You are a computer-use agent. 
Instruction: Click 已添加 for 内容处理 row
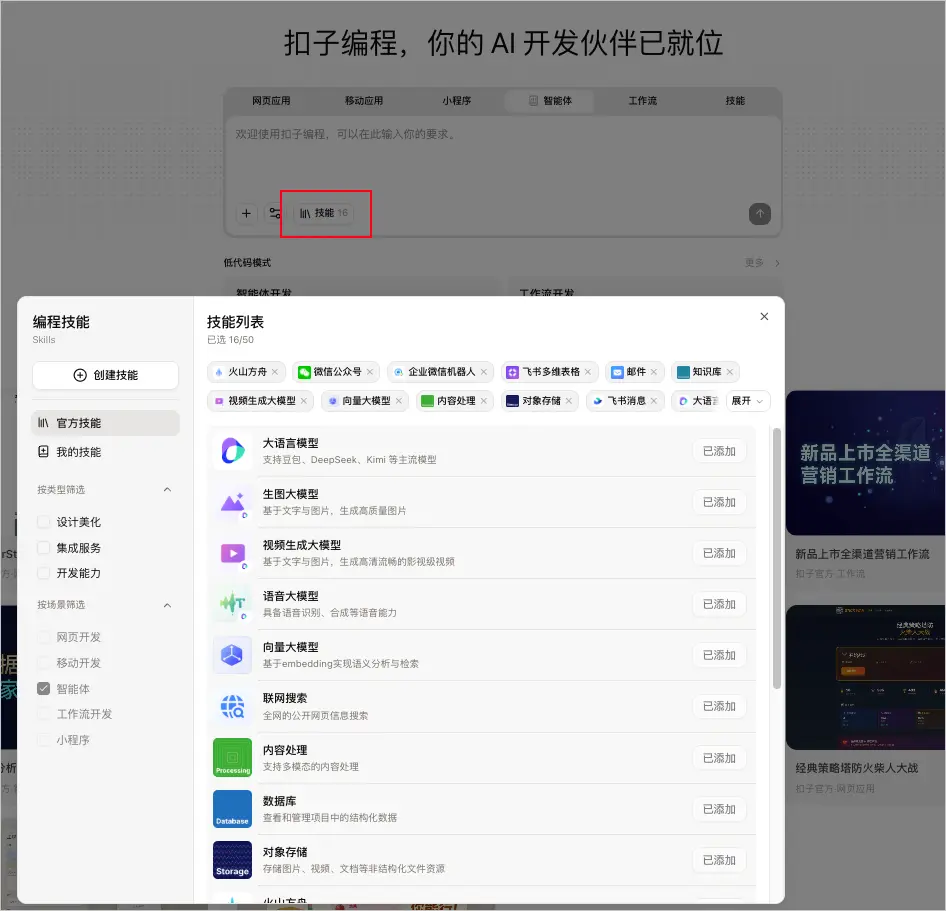point(719,758)
